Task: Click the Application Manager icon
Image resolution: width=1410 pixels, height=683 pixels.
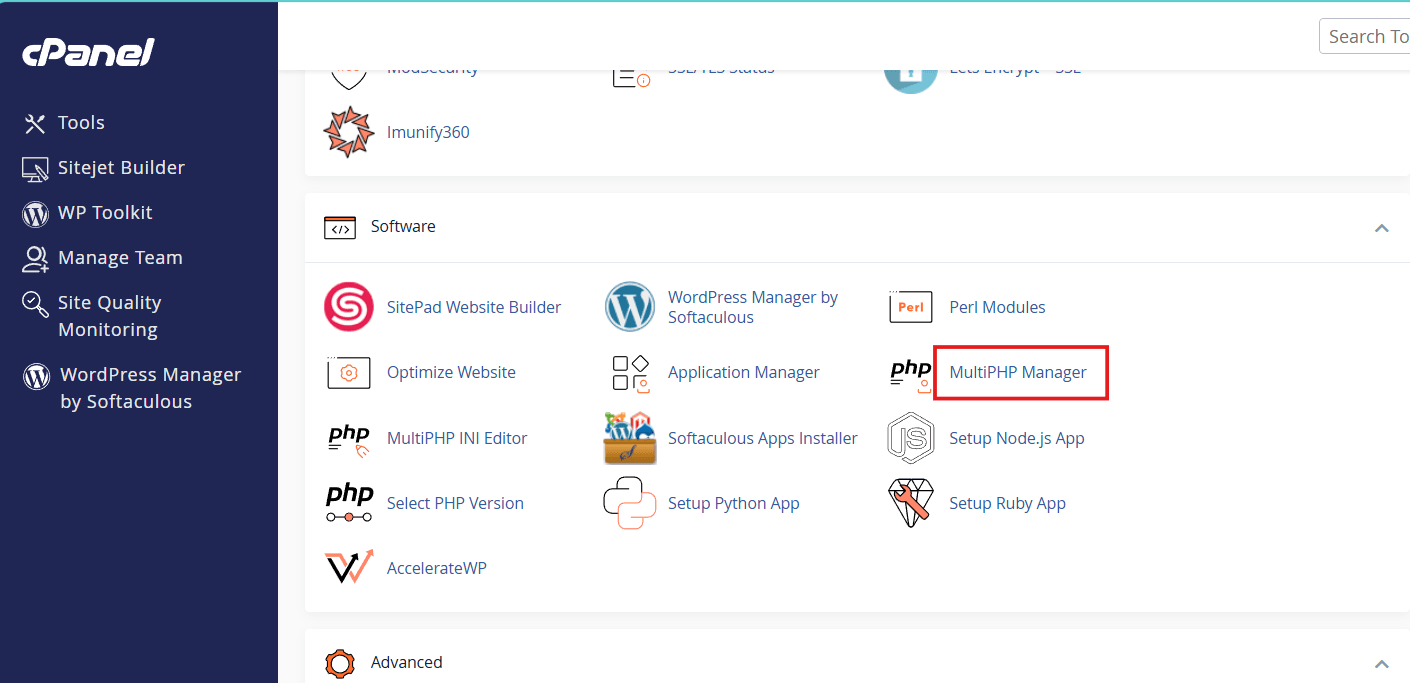Action: click(x=629, y=372)
